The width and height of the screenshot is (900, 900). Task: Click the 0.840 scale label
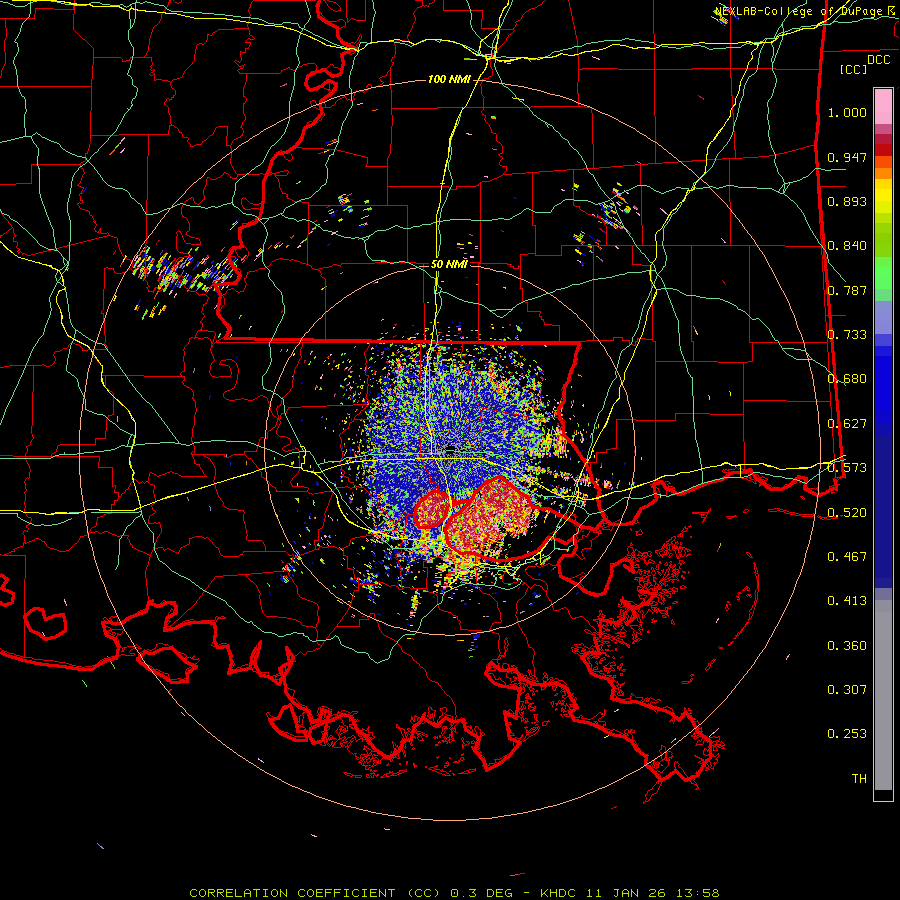847,246
